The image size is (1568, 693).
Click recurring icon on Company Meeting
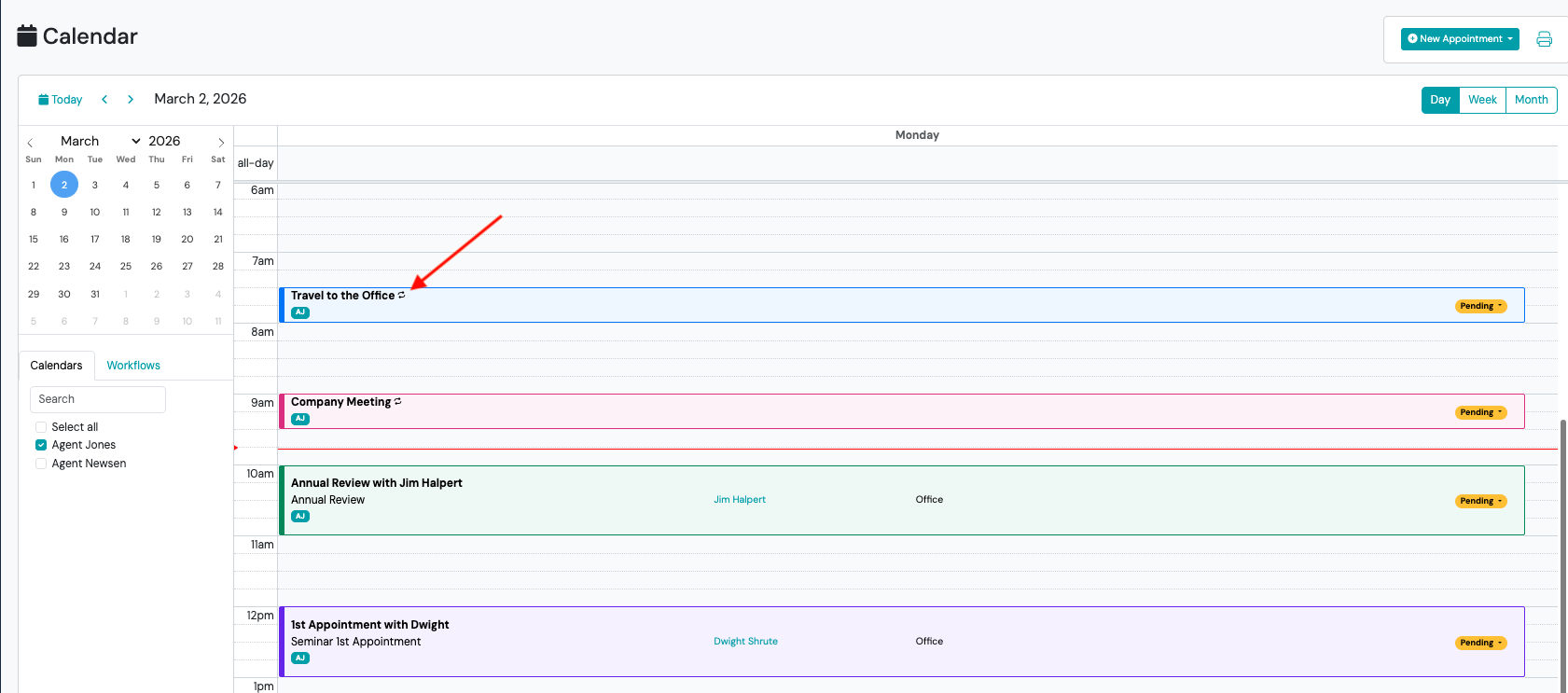pyautogui.click(x=398, y=401)
